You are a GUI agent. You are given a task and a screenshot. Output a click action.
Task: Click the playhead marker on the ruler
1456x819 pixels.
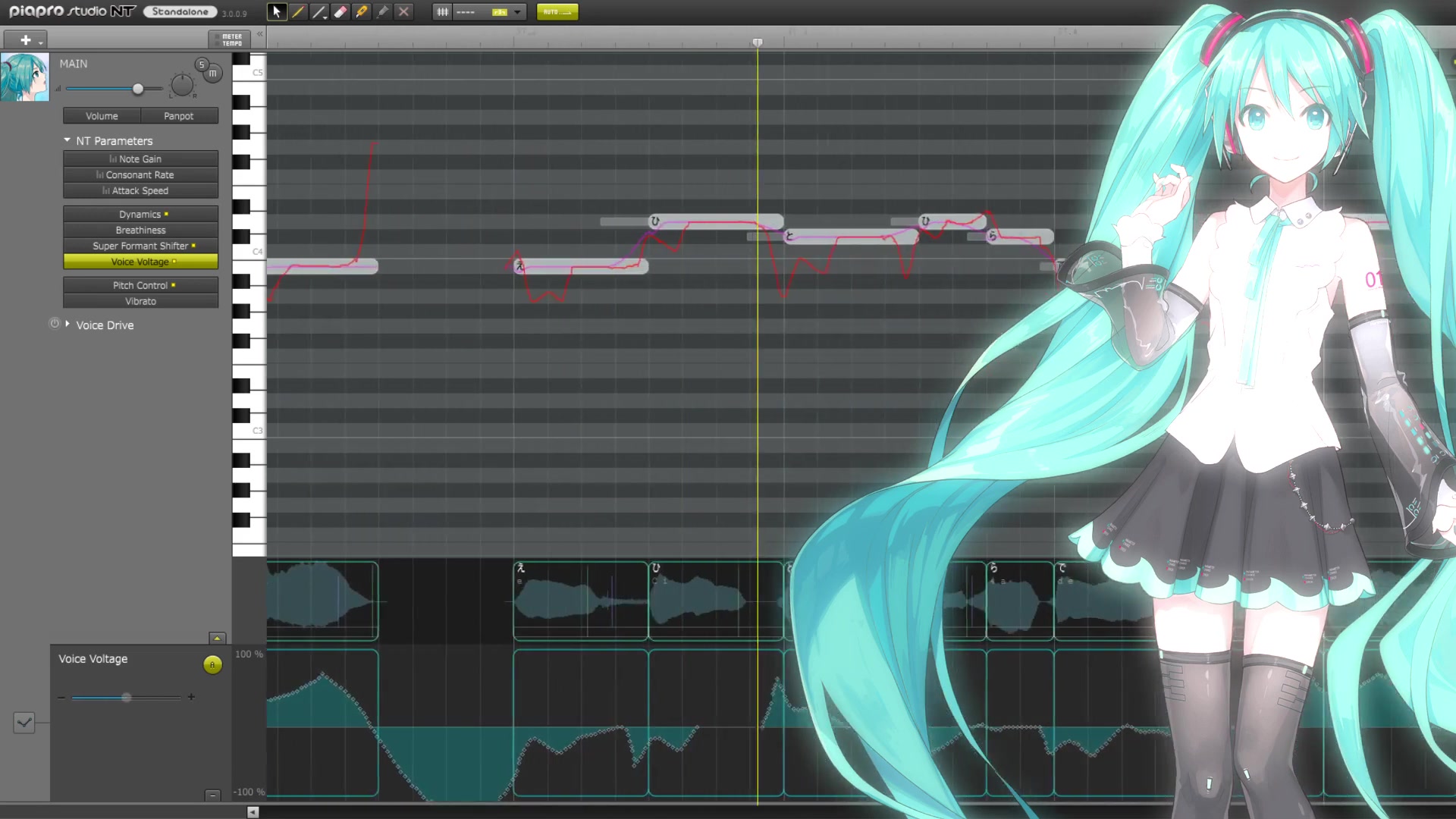click(757, 42)
